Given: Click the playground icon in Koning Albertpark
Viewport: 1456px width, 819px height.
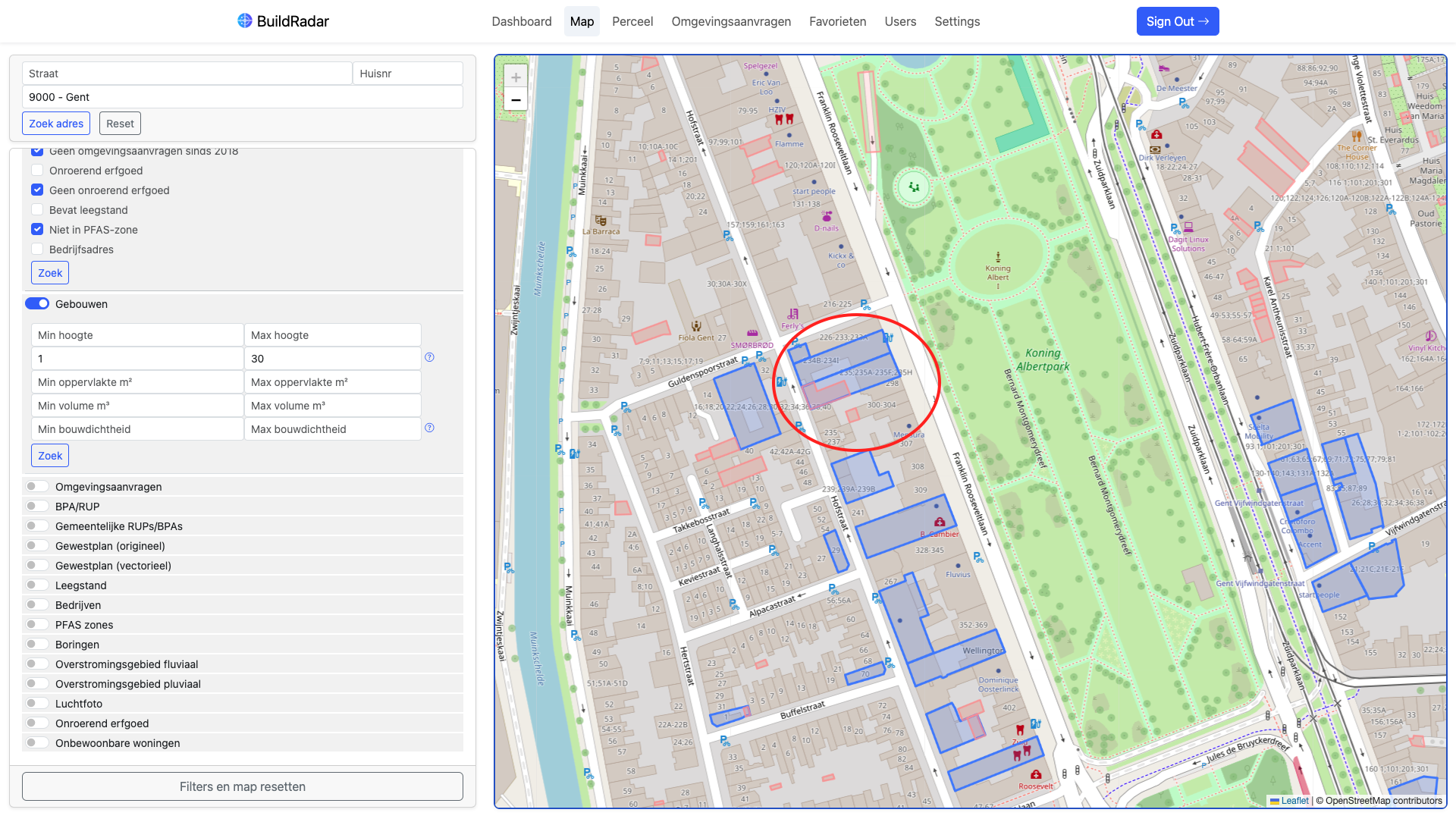Looking at the screenshot, I should [x=914, y=186].
